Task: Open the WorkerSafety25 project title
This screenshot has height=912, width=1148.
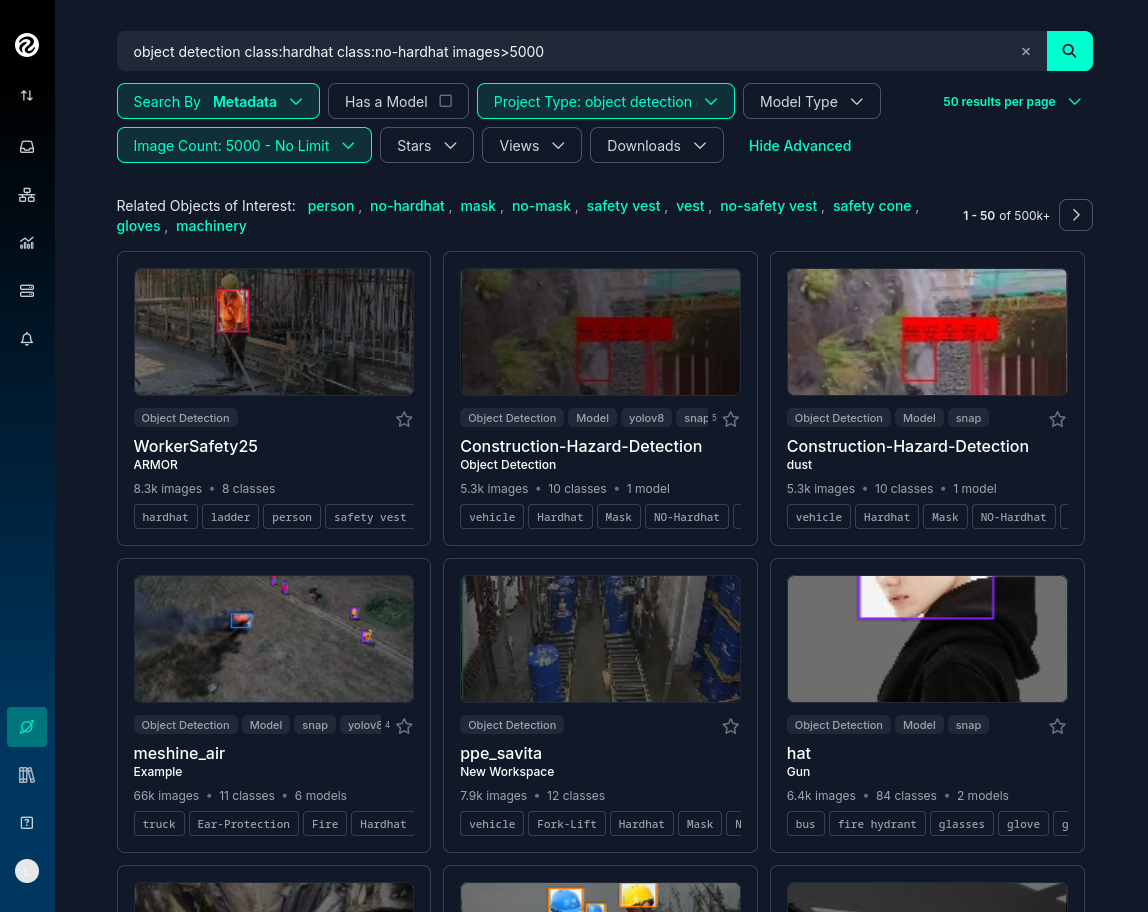Action: coord(195,446)
